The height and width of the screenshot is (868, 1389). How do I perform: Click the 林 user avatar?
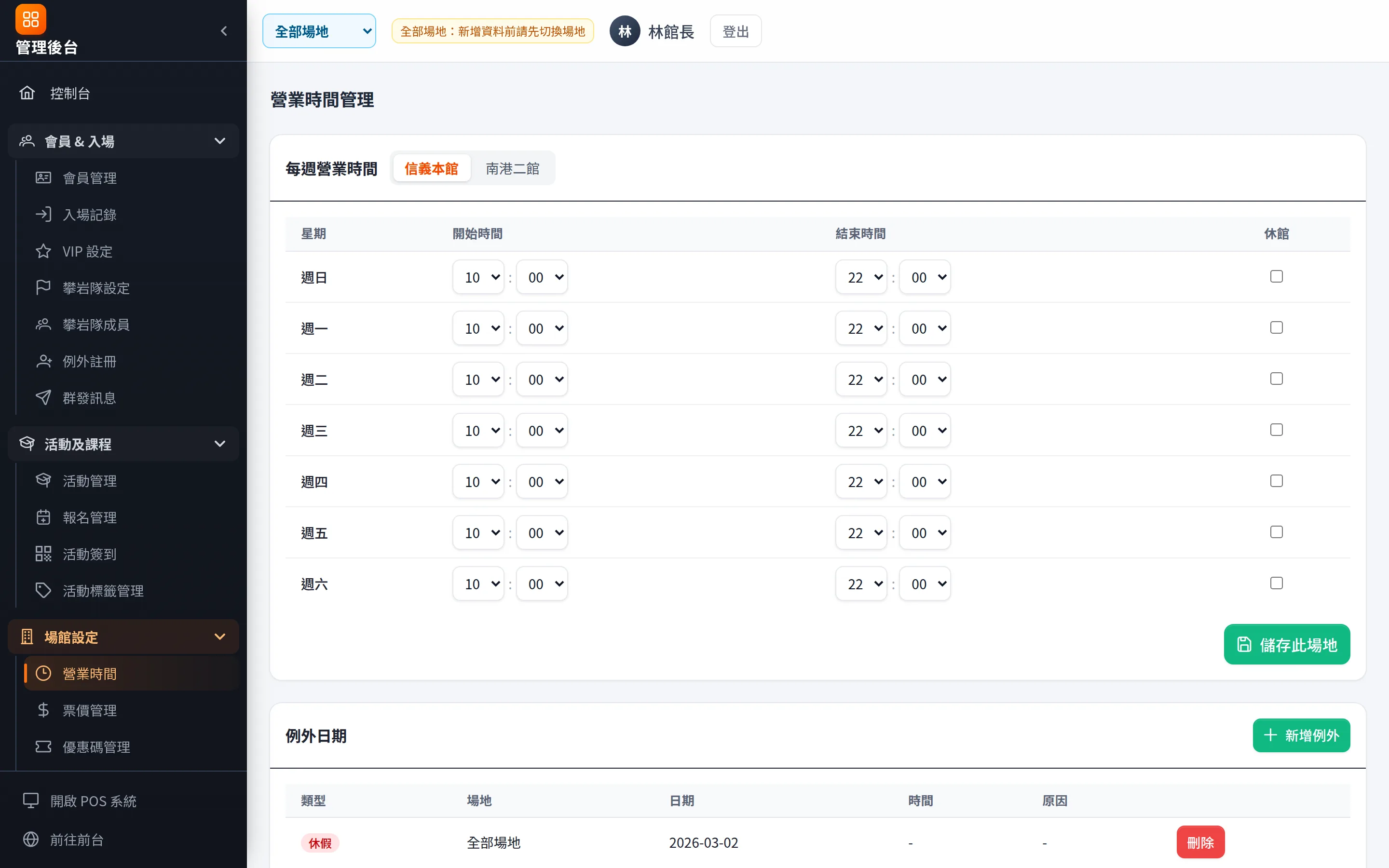tap(625, 31)
